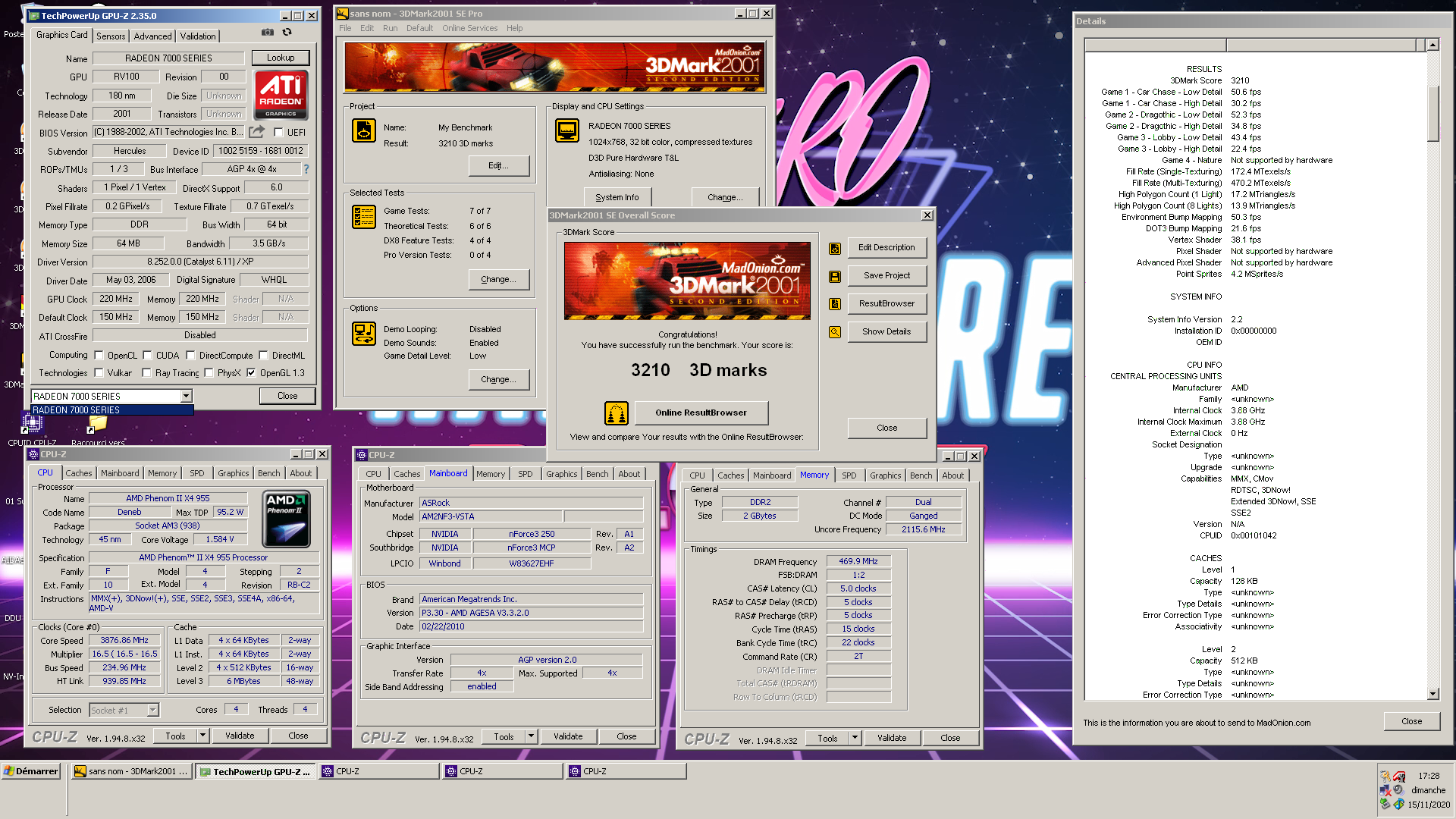Open Tools dropdown arrow in Mainboard CPU-Z window
1456x819 pixels.
[x=531, y=737]
